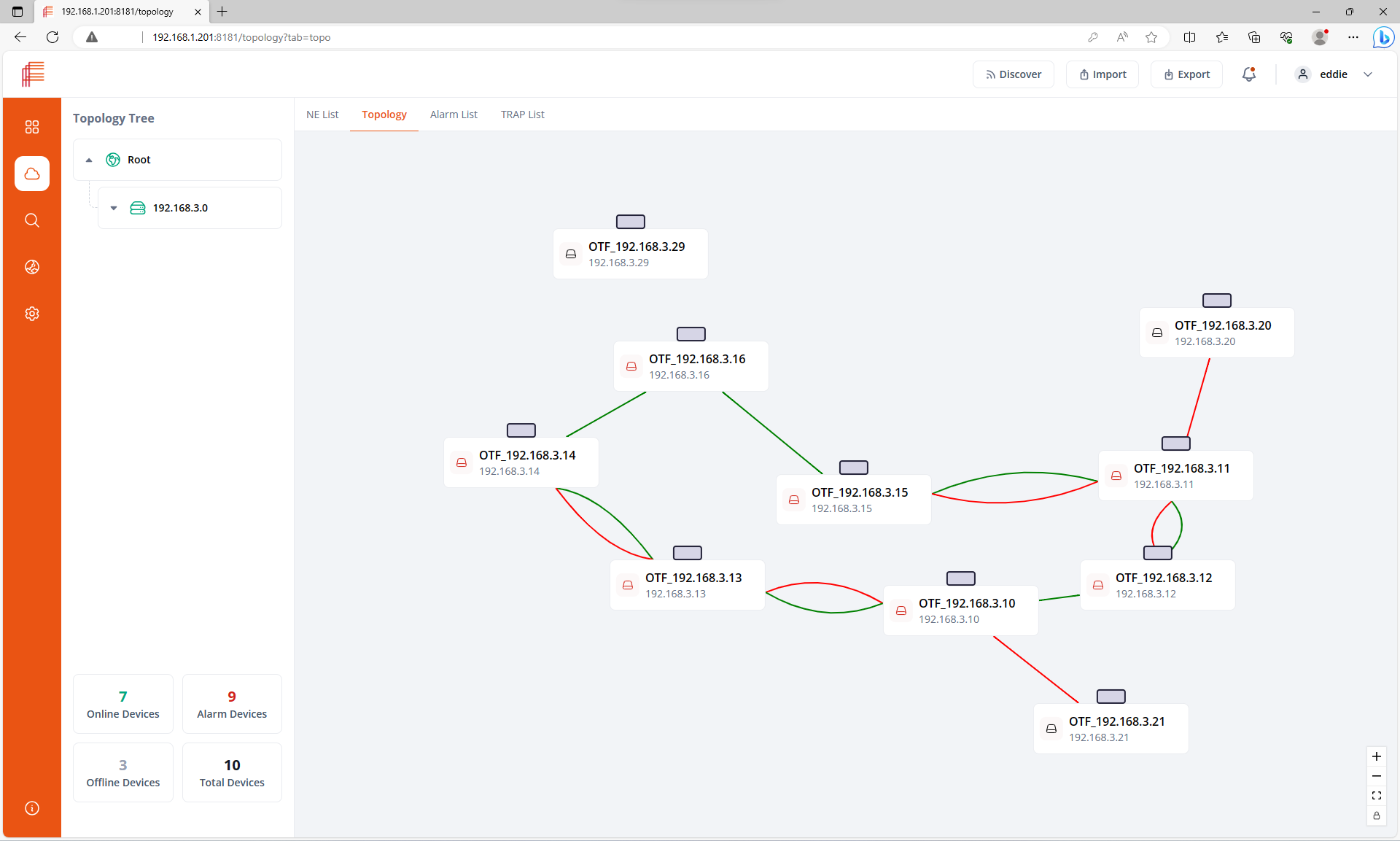
Task: Click the cloud topology sidebar icon
Action: coord(32,174)
